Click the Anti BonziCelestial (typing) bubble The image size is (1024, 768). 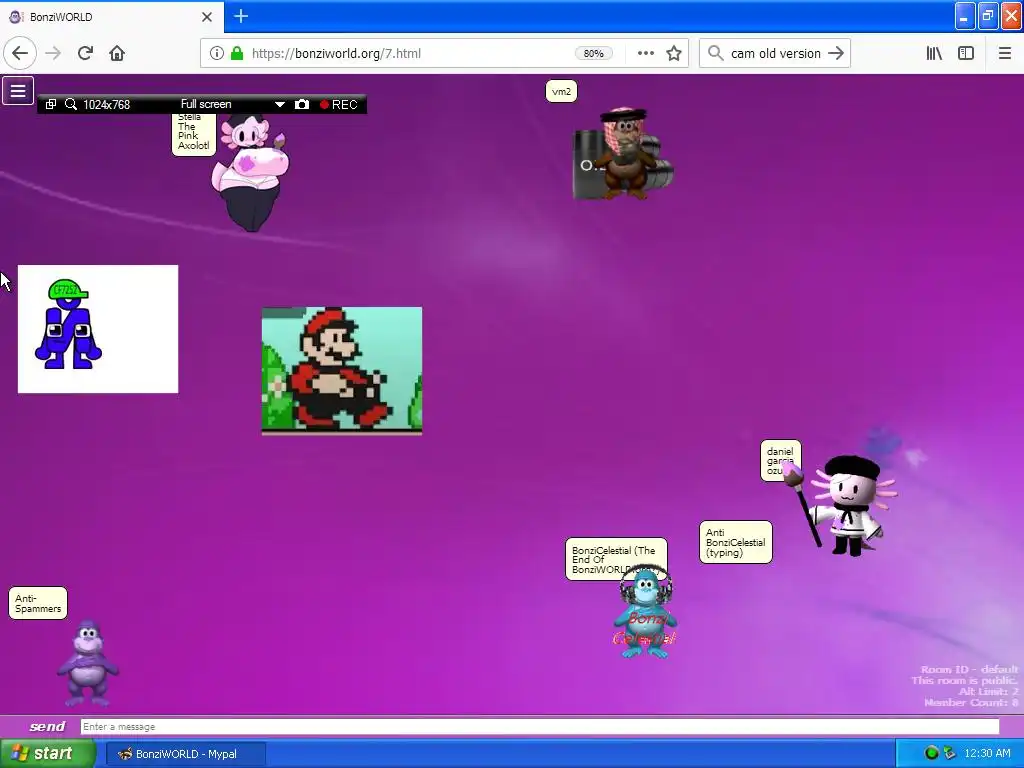735,542
